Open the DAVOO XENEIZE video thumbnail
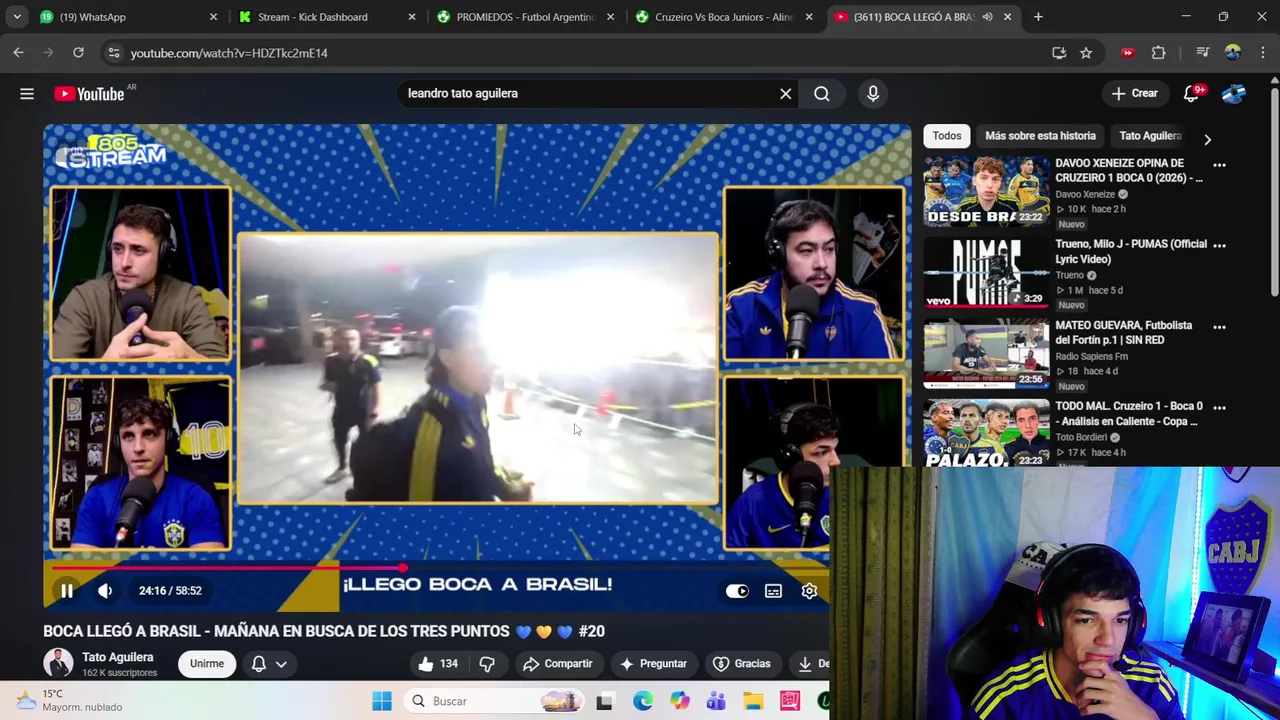Screen dimensions: 1280x720 986,190
